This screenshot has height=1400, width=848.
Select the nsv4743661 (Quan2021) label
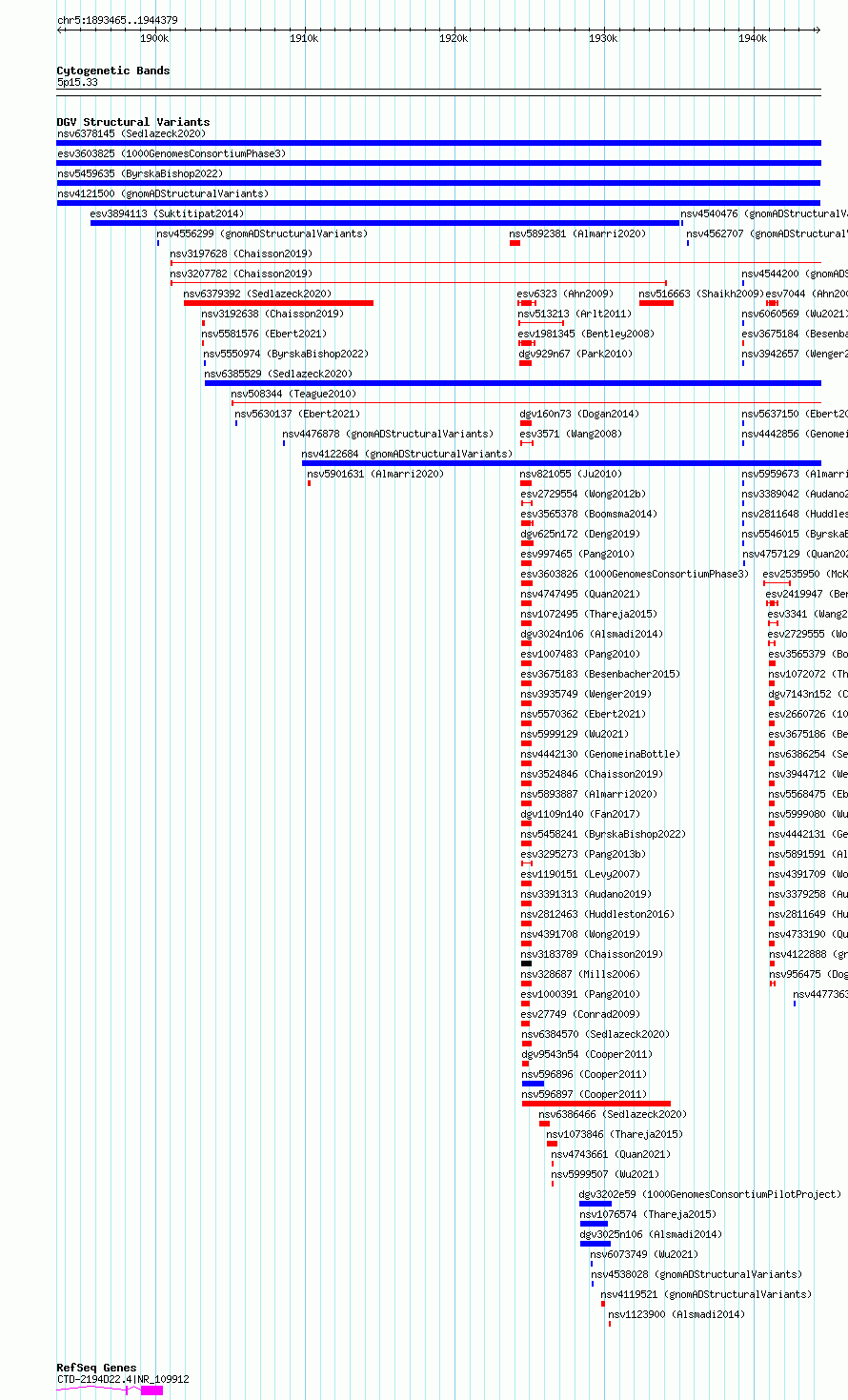(x=611, y=1154)
